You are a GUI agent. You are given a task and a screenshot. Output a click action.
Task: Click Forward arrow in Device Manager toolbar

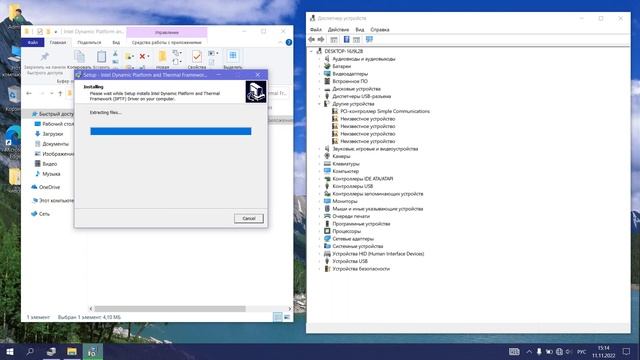click(x=321, y=40)
